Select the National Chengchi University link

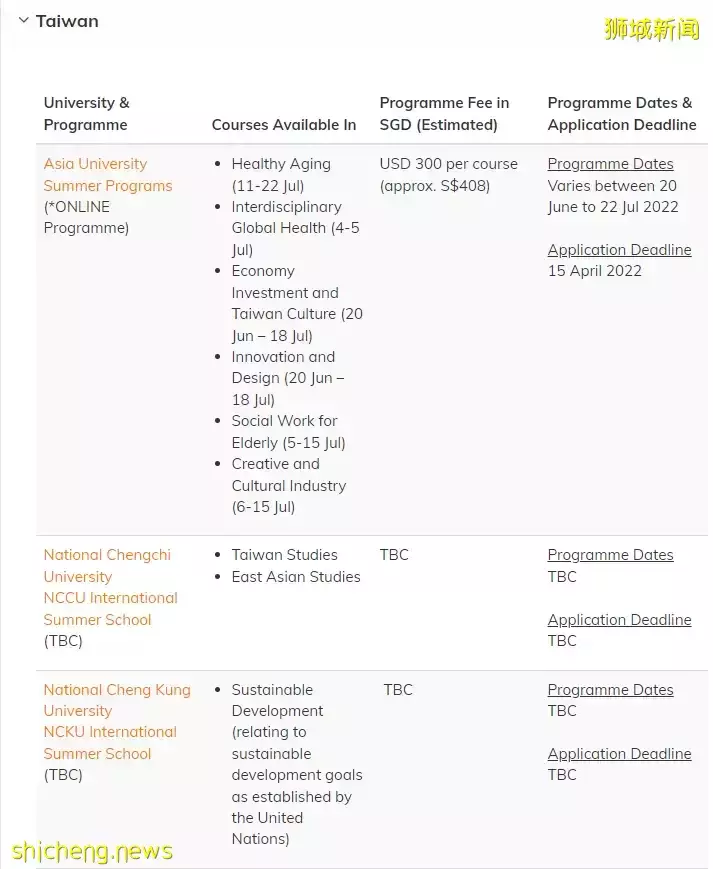[107, 565]
